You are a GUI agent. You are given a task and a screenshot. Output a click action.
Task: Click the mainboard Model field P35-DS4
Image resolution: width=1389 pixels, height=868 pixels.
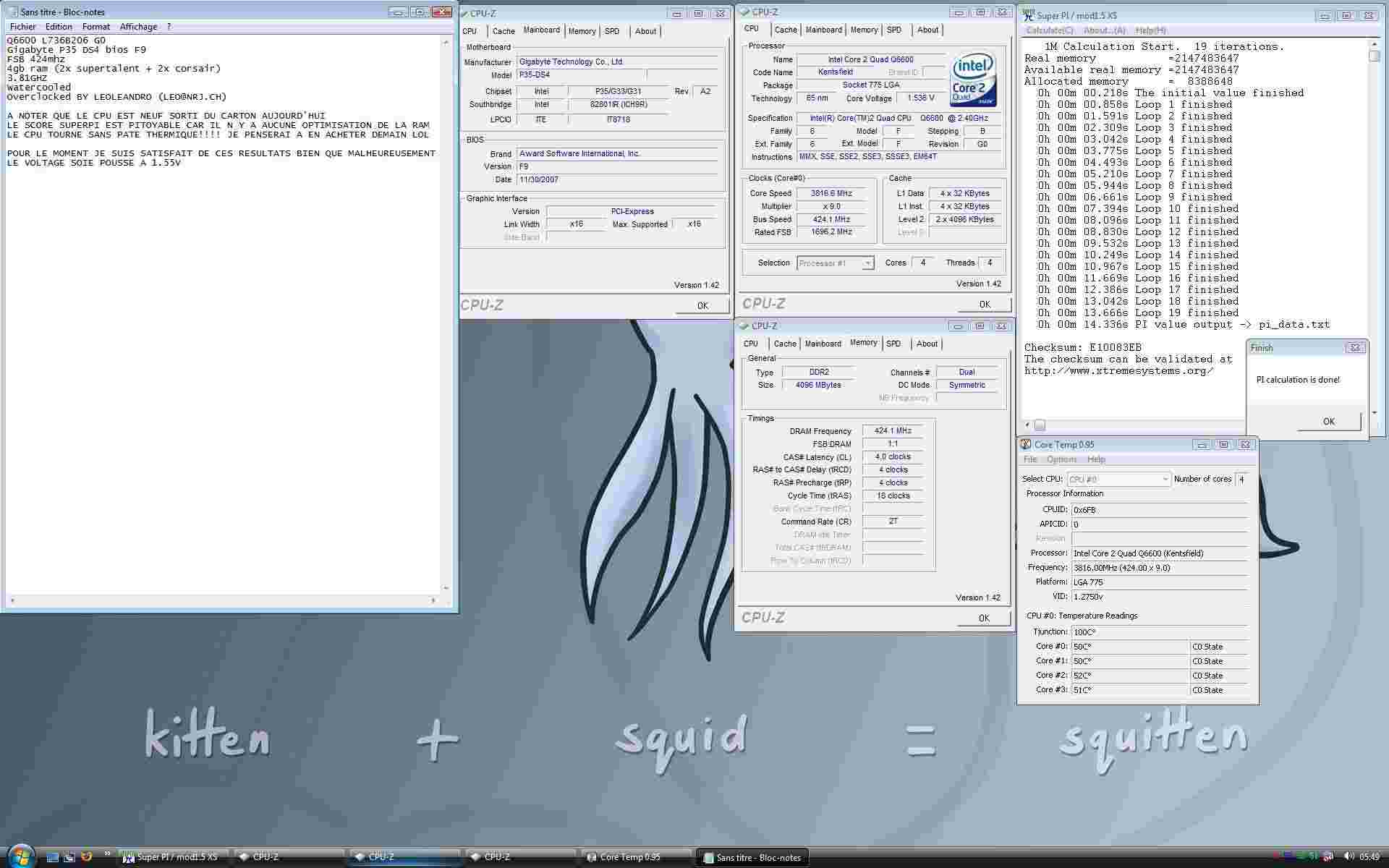coord(582,75)
